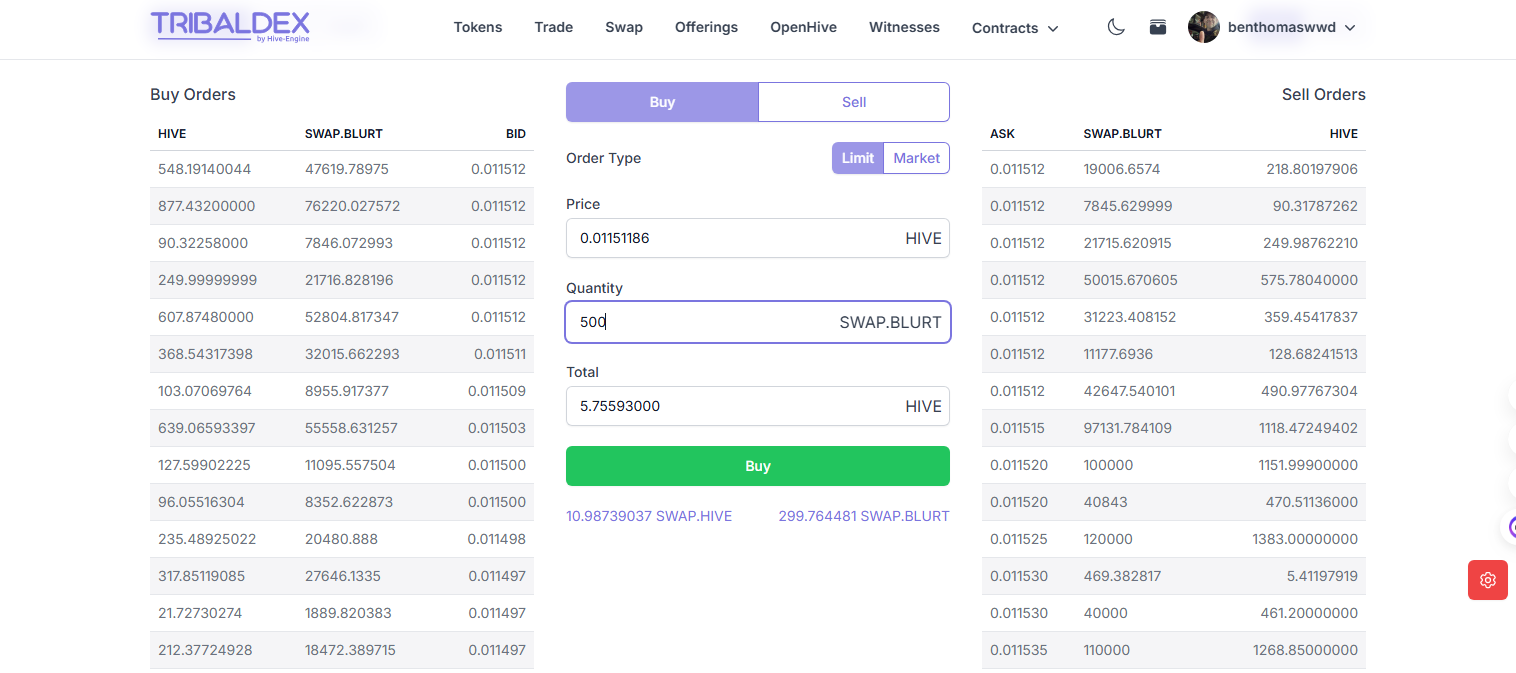
Task: Select the 0.011515 ask sell order row
Action: [1173, 428]
